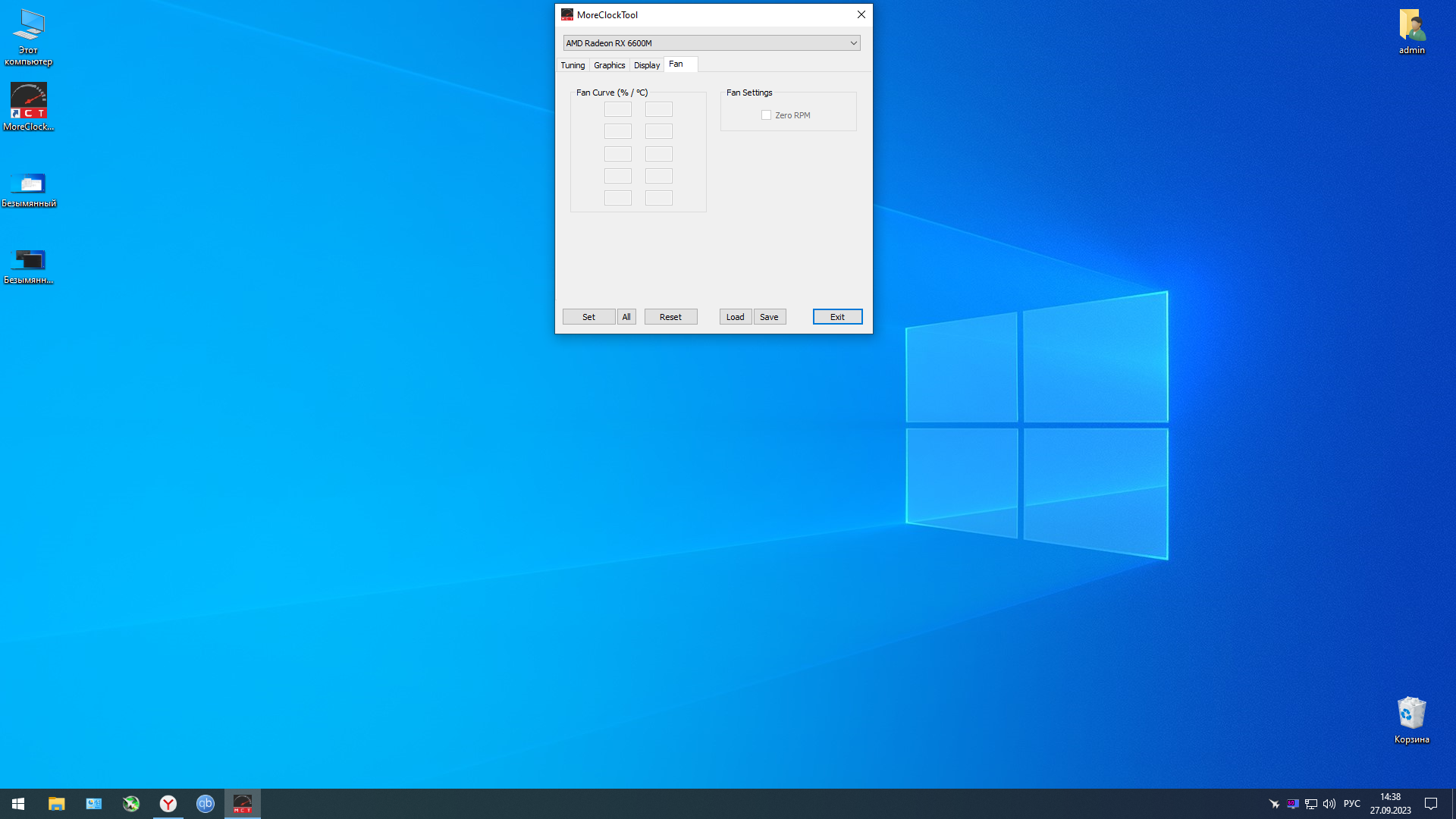This screenshot has height=819, width=1456.
Task: Open the Windows Start menu
Action: [x=18, y=804]
